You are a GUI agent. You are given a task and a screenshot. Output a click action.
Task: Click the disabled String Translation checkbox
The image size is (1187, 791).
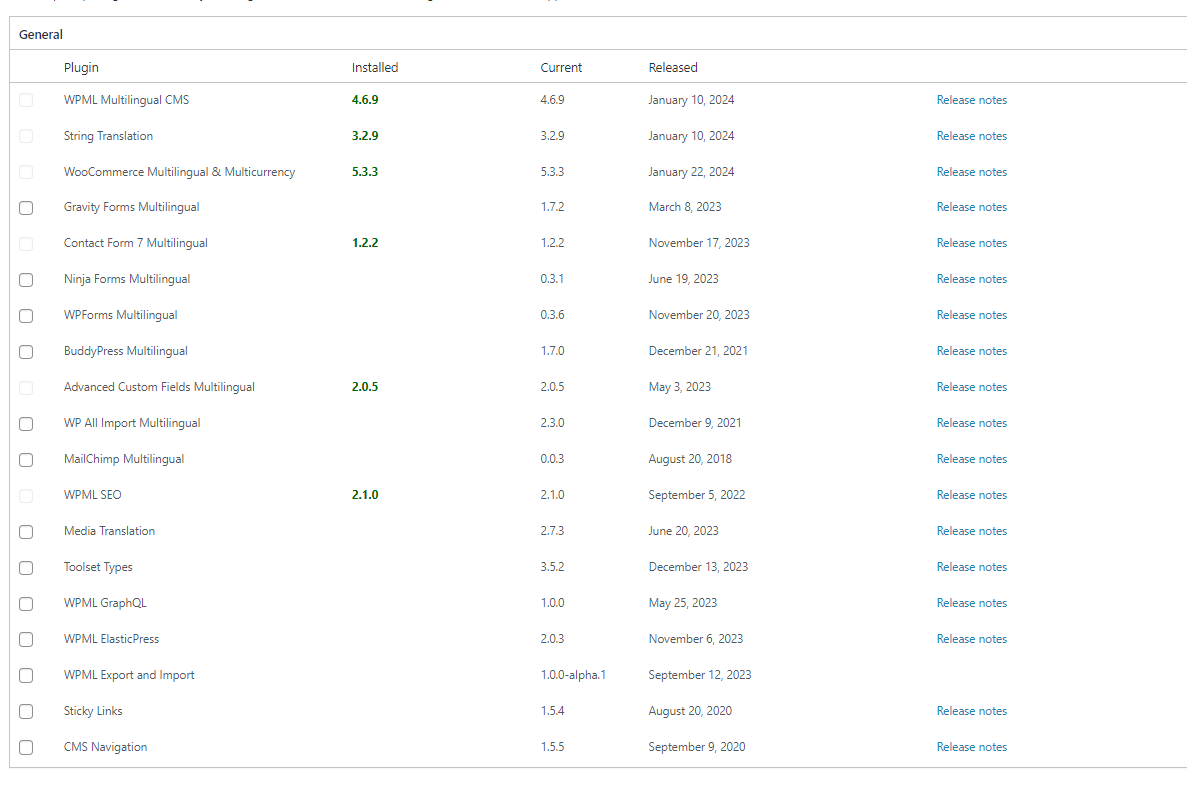coord(26,136)
